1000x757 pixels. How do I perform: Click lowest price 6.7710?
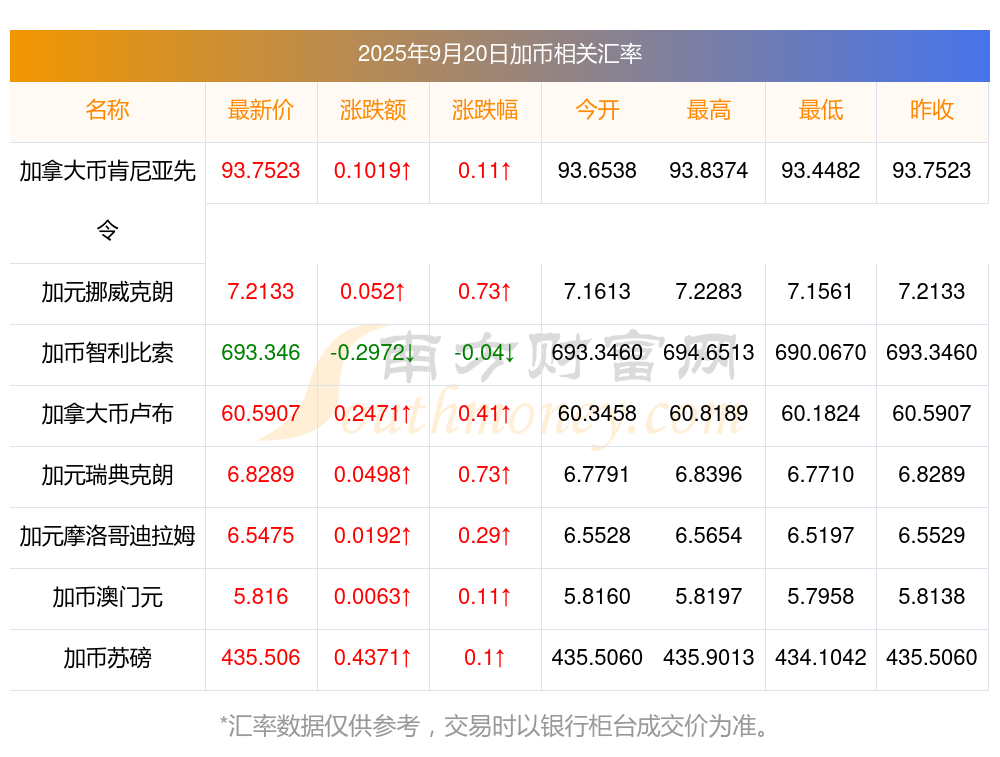click(x=821, y=474)
